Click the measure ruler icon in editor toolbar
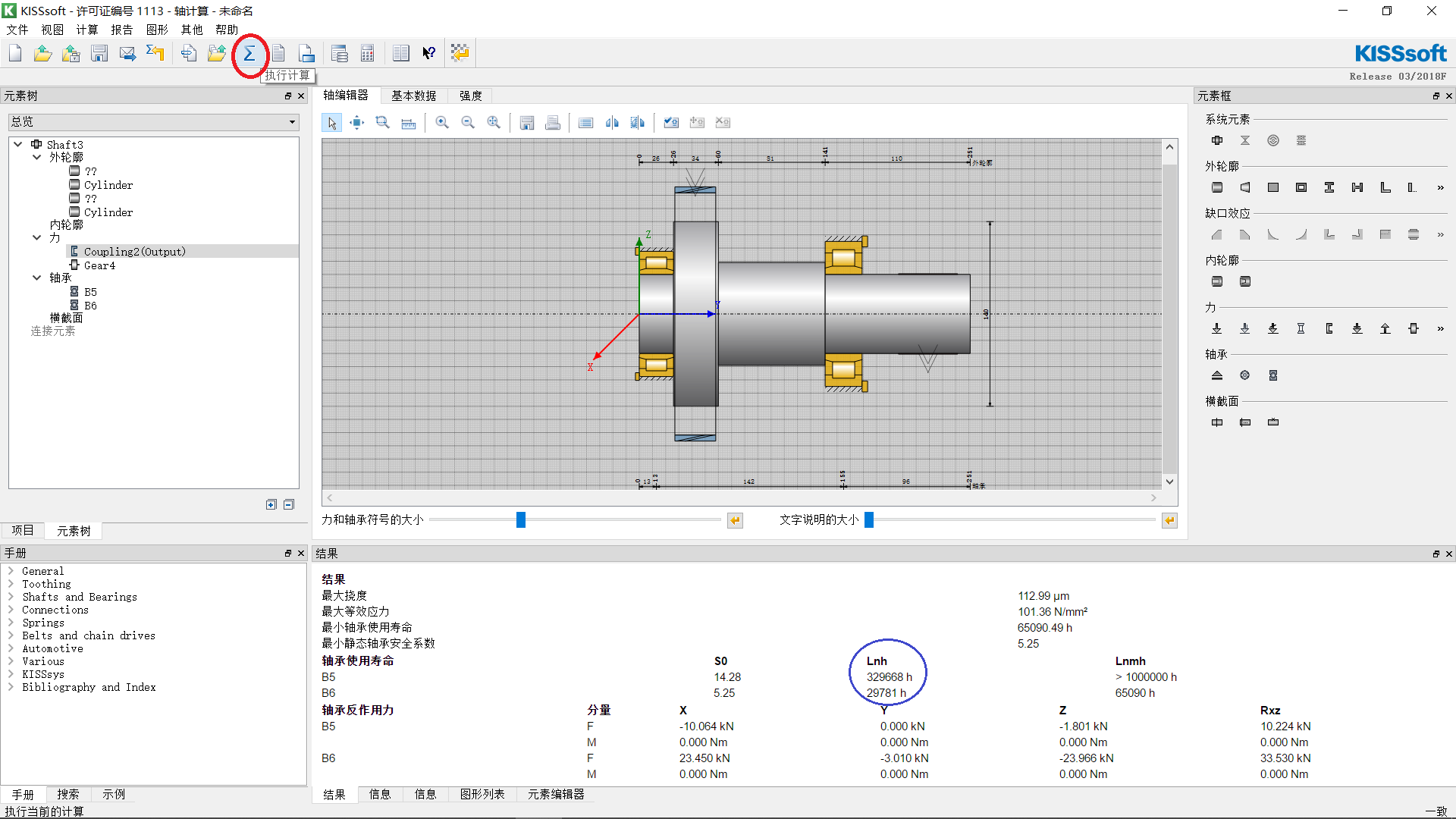The image size is (1456, 819). [409, 123]
